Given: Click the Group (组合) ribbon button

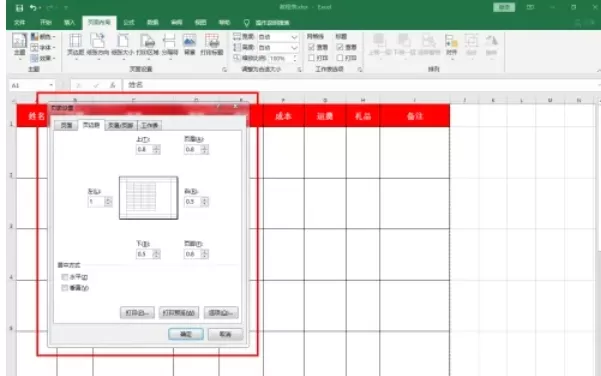Looking at the screenshot, I should (x=471, y=45).
